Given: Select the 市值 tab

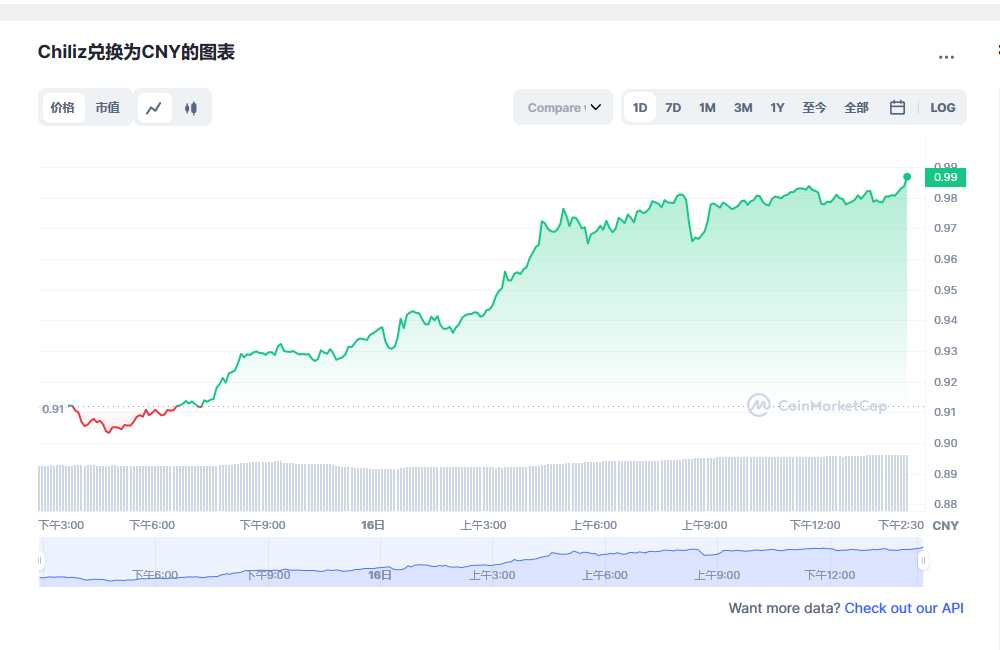Looking at the screenshot, I should [x=107, y=108].
